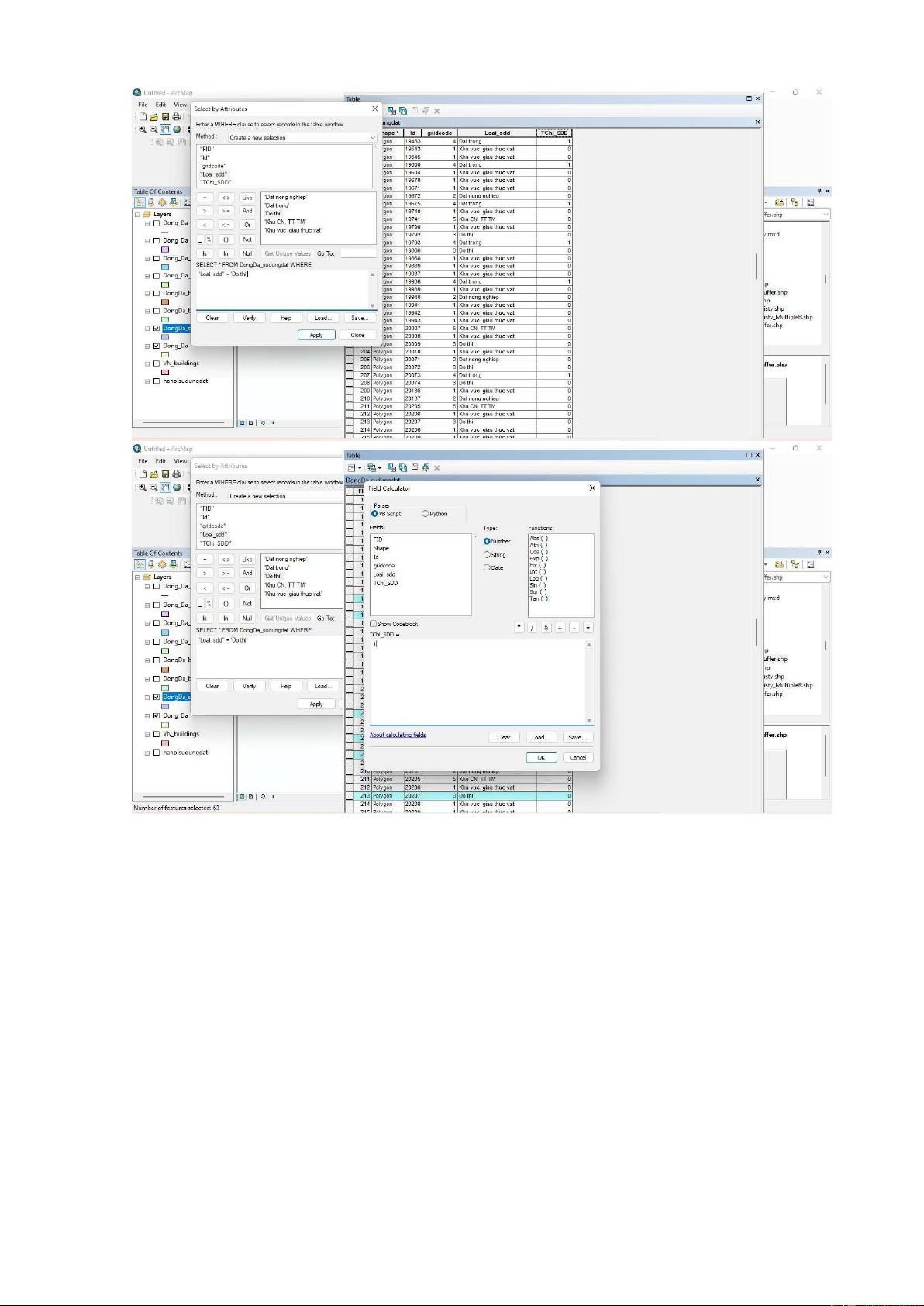The image size is (924, 1306).
Task: Click the Close button in Select by Attributes
Action: (357, 335)
